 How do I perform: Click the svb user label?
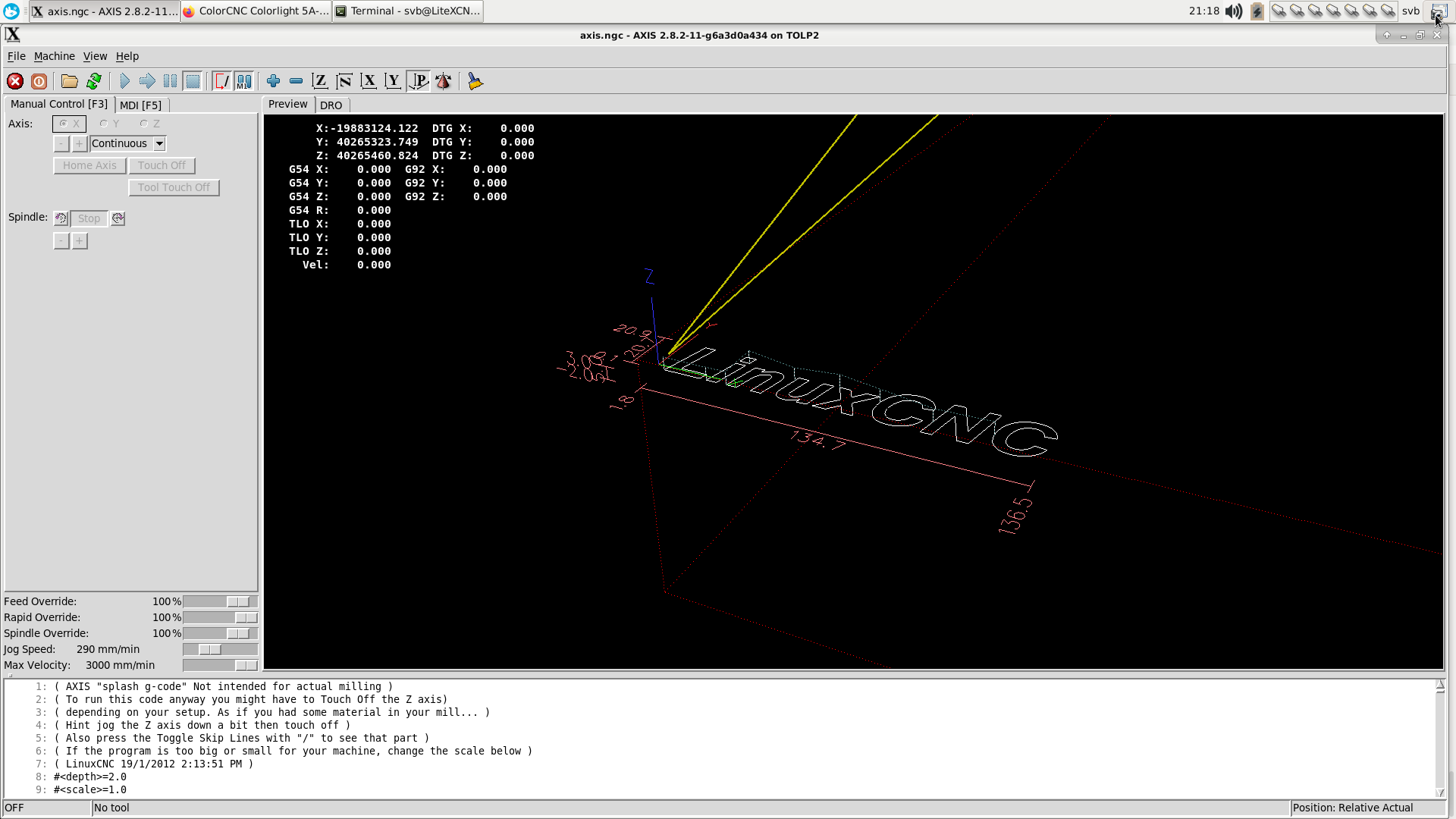(1410, 11)
